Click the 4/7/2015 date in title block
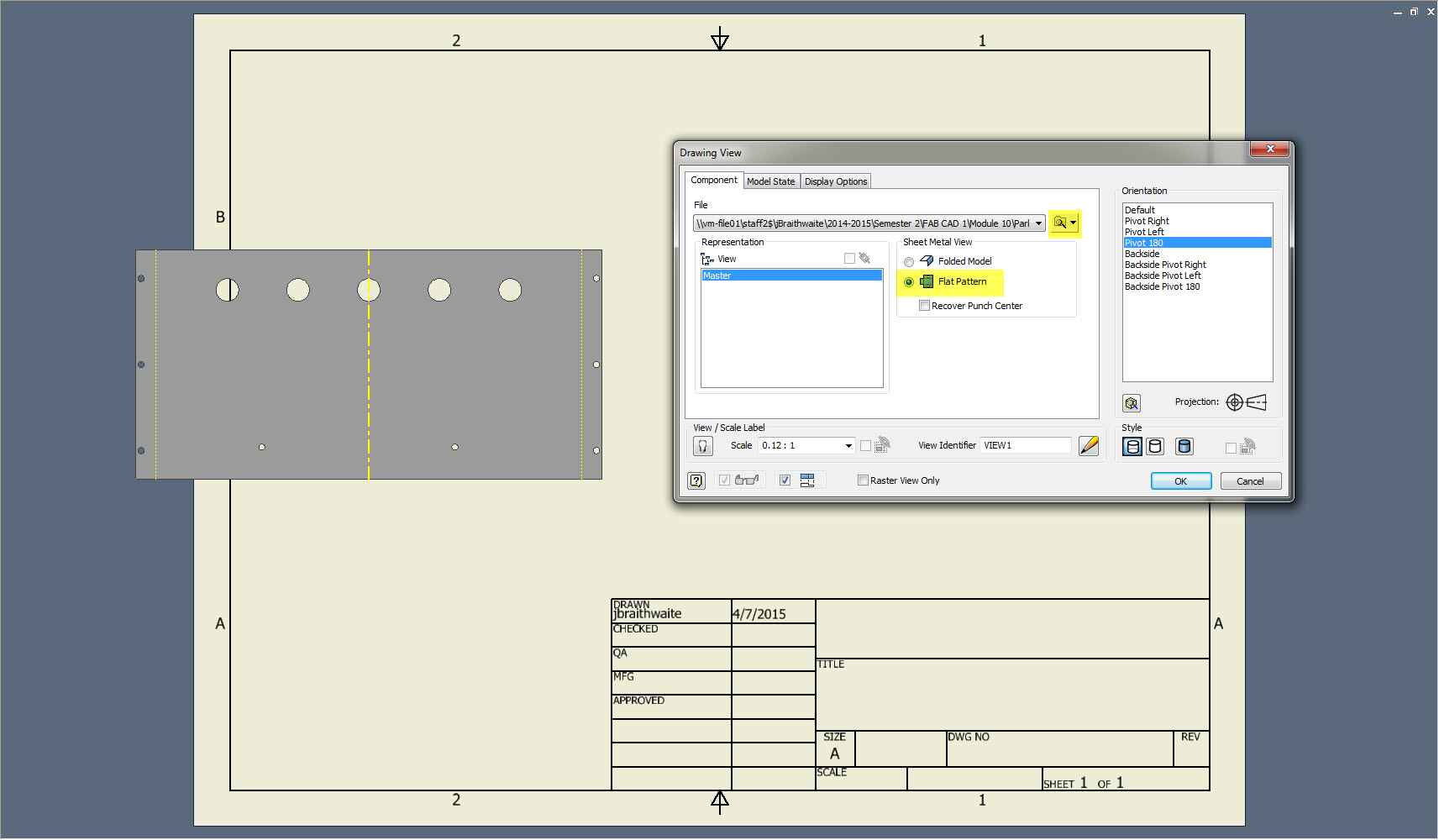This screenshot has height=840, width=1439. point(759,614)
